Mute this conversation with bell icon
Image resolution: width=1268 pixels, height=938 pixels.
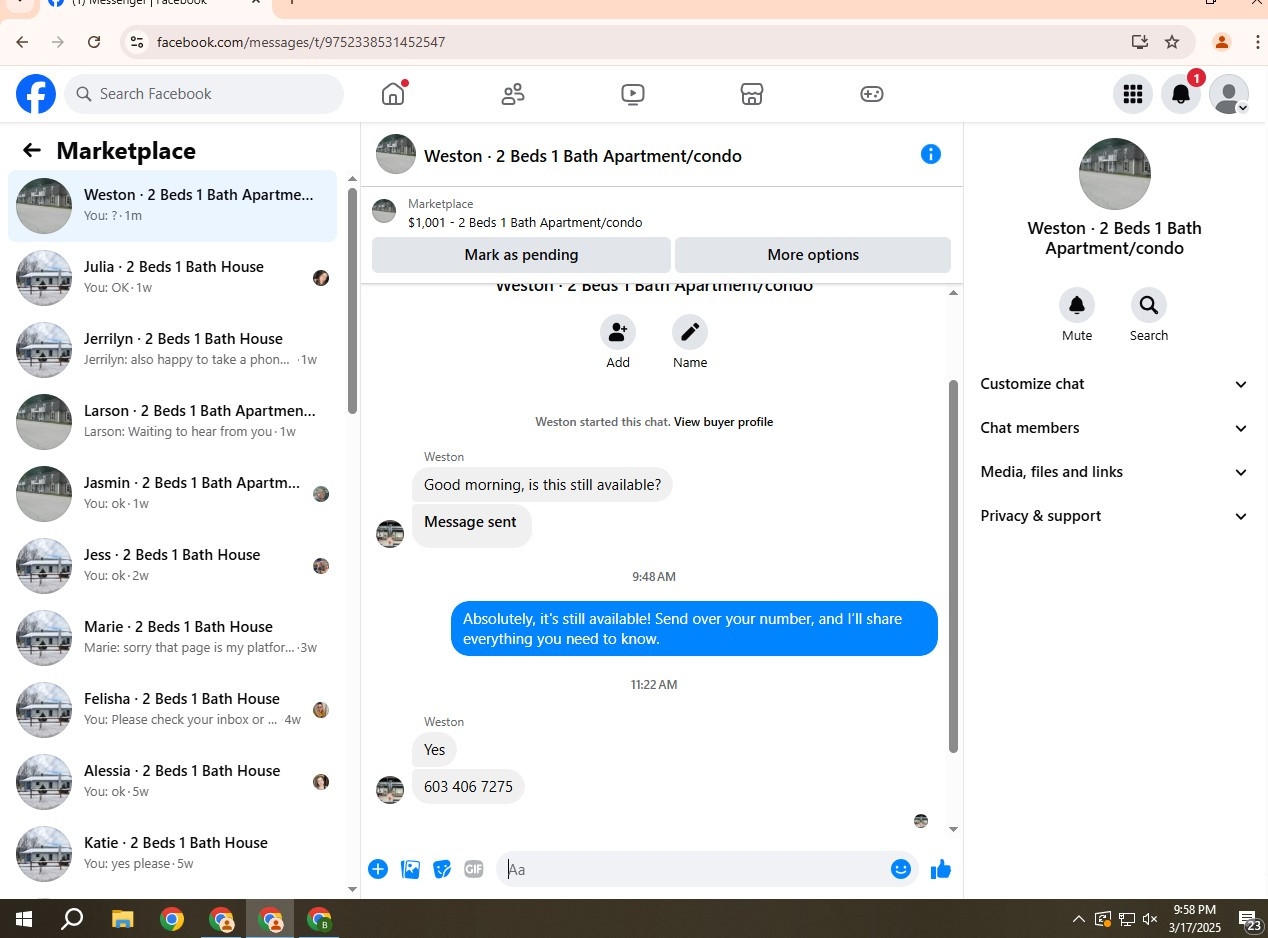tap(1077, 305)
